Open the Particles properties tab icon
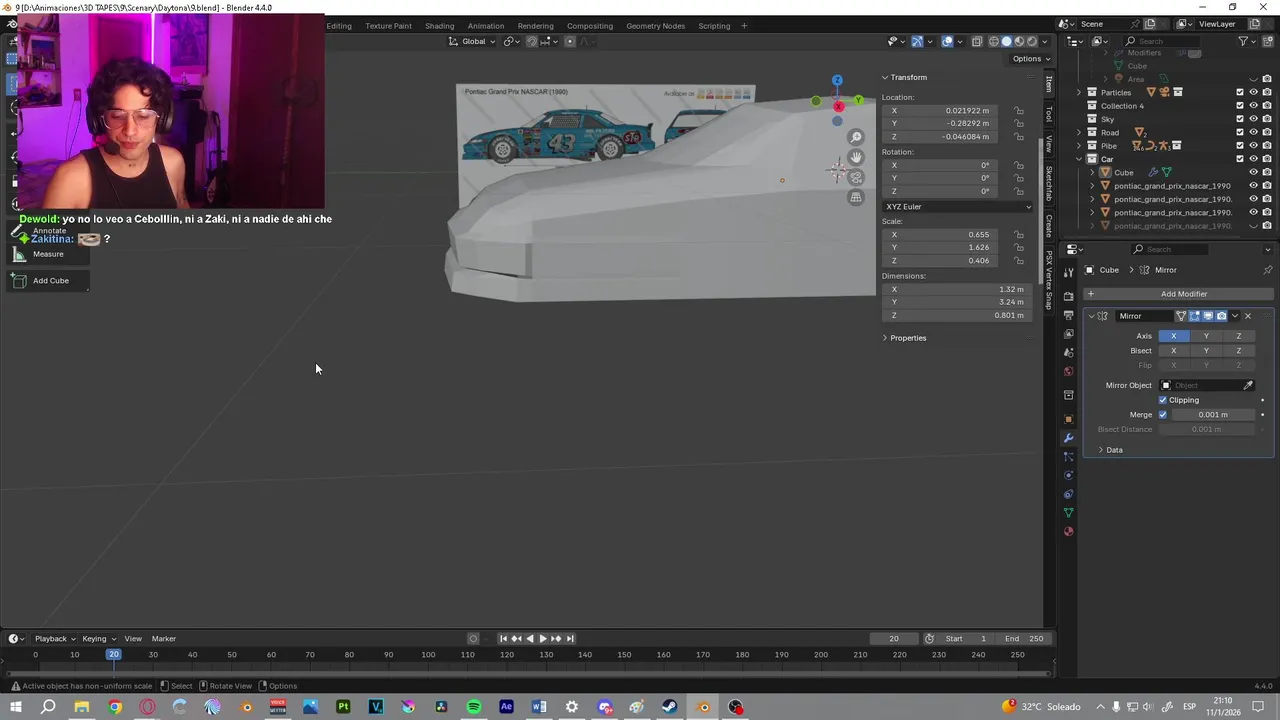 (x=1069, y=457)
